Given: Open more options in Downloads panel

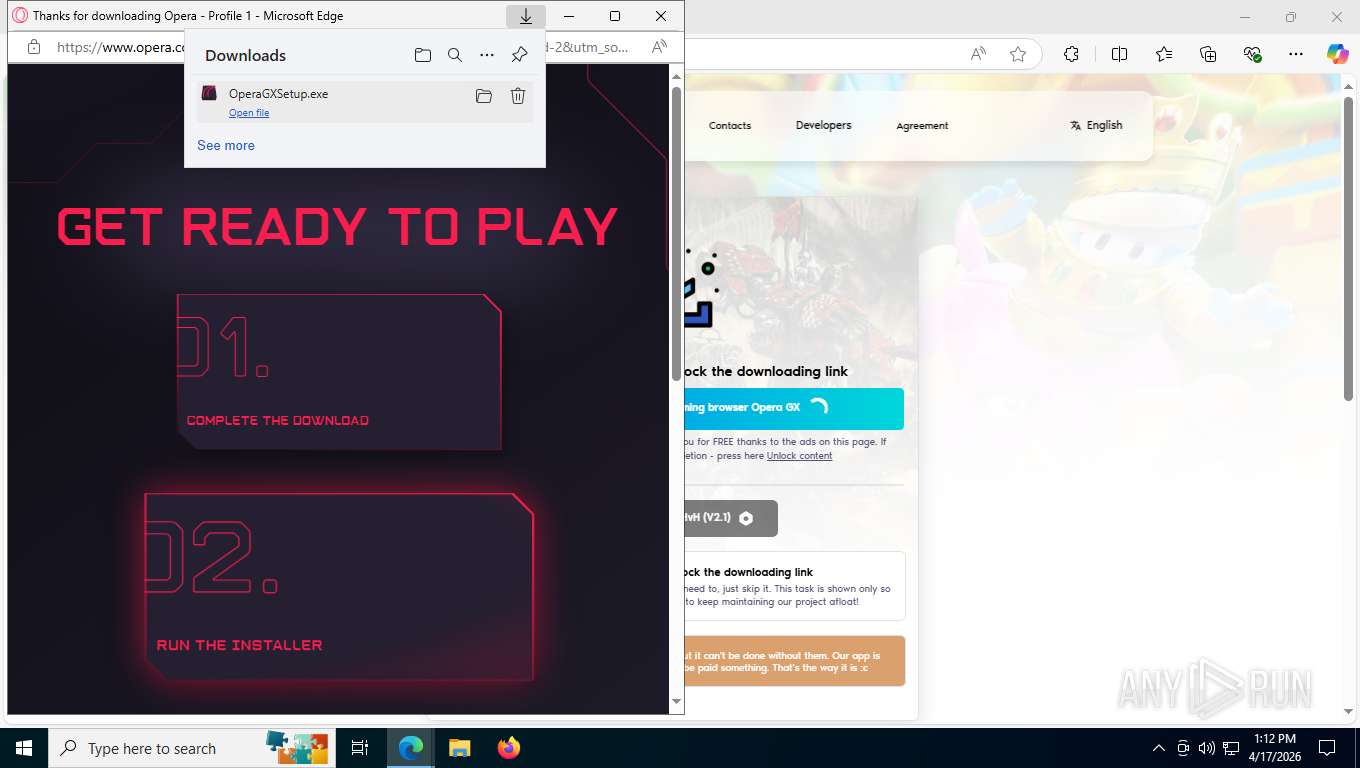Looking at the screenshot, I should pos(487,55).
